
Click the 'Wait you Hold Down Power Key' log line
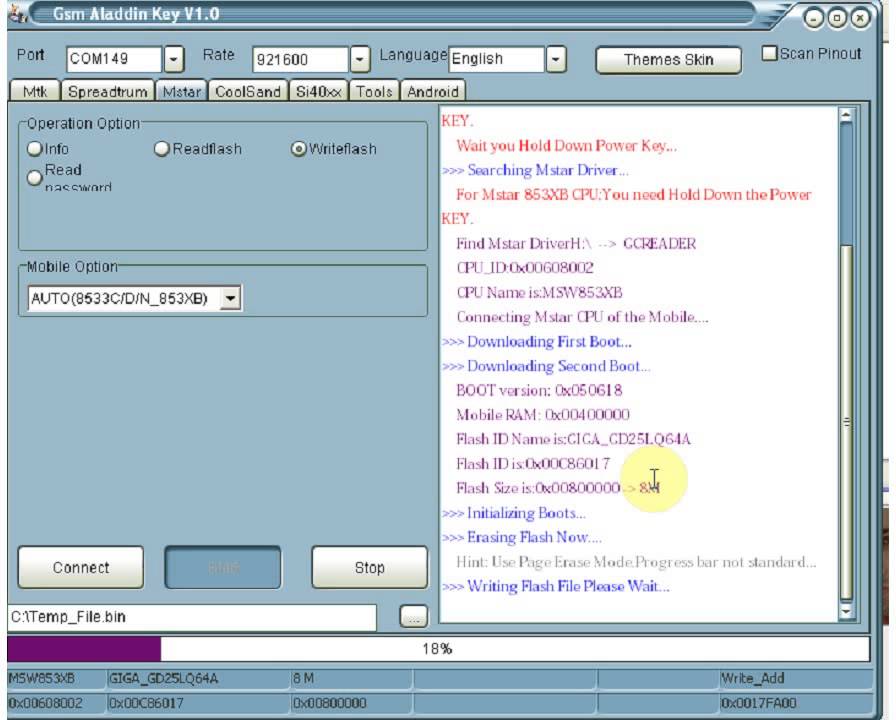pyautogui.click(x=566, y=146)
